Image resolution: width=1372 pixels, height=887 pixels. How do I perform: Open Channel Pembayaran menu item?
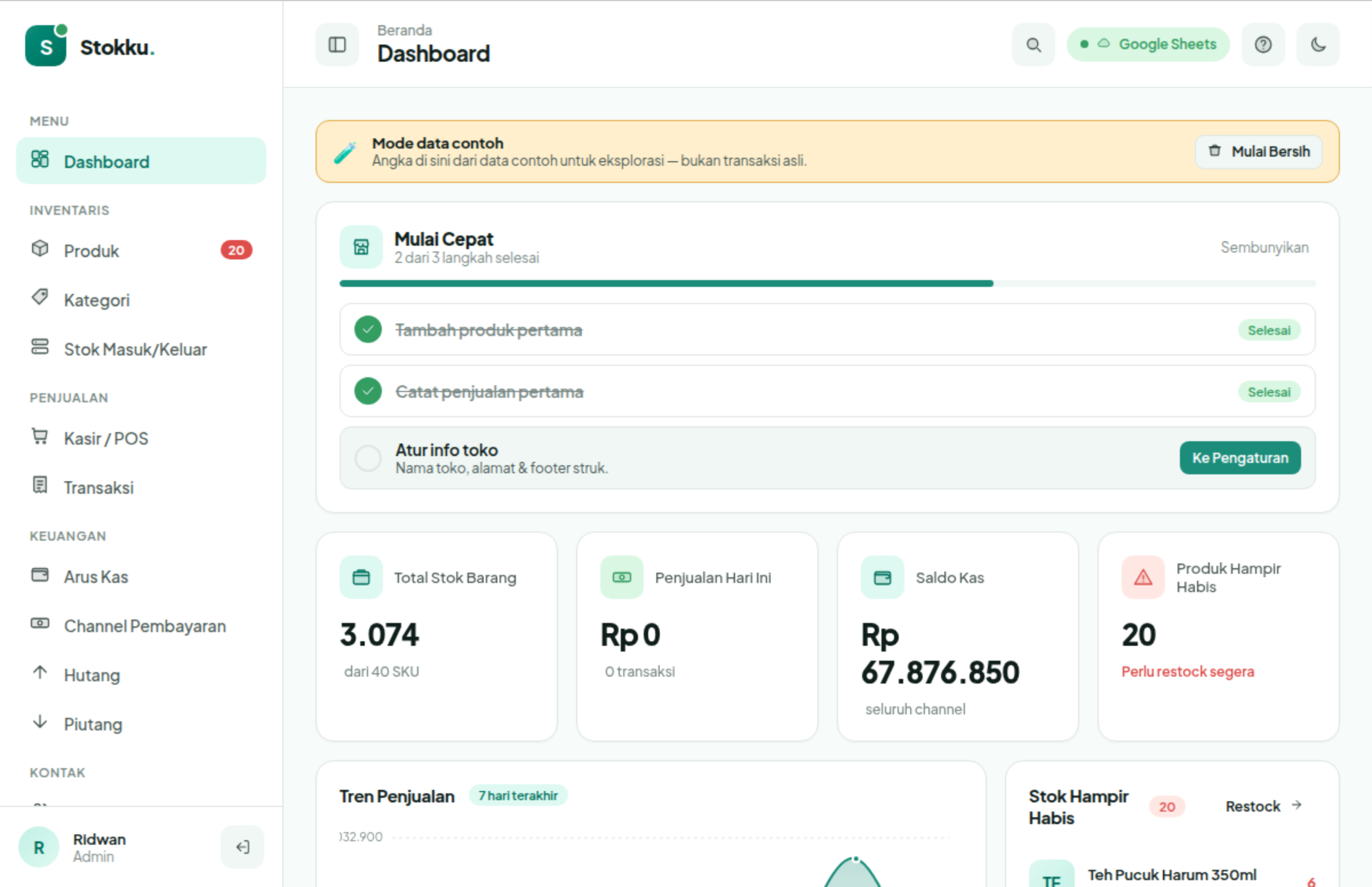(x=141, y=625)
